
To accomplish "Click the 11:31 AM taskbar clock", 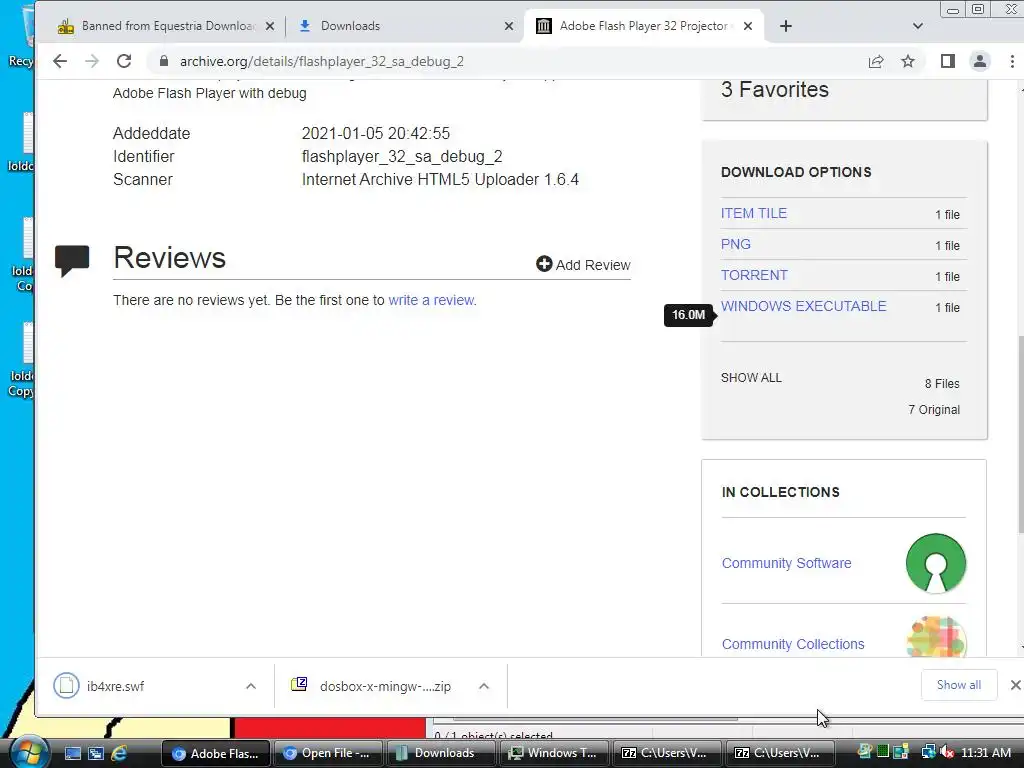I will (986, 753).
